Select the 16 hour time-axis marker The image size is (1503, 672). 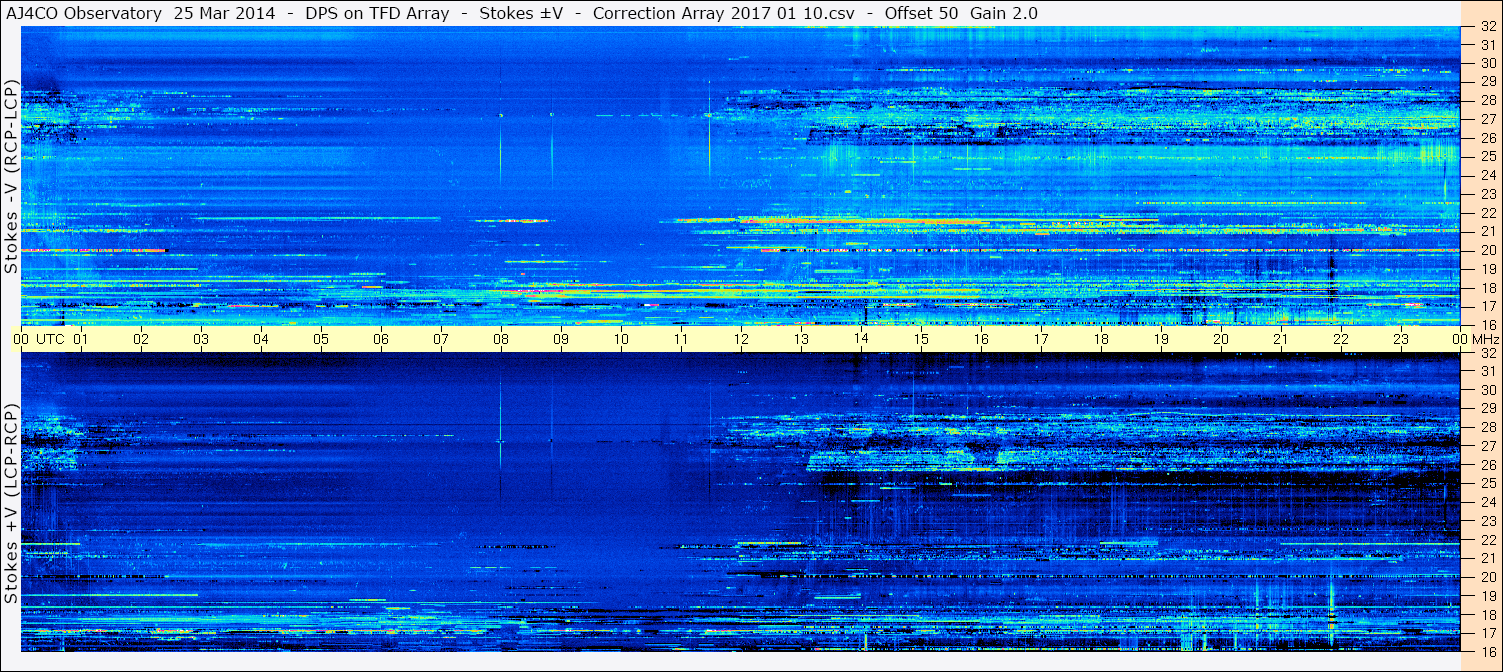point(981,339)
